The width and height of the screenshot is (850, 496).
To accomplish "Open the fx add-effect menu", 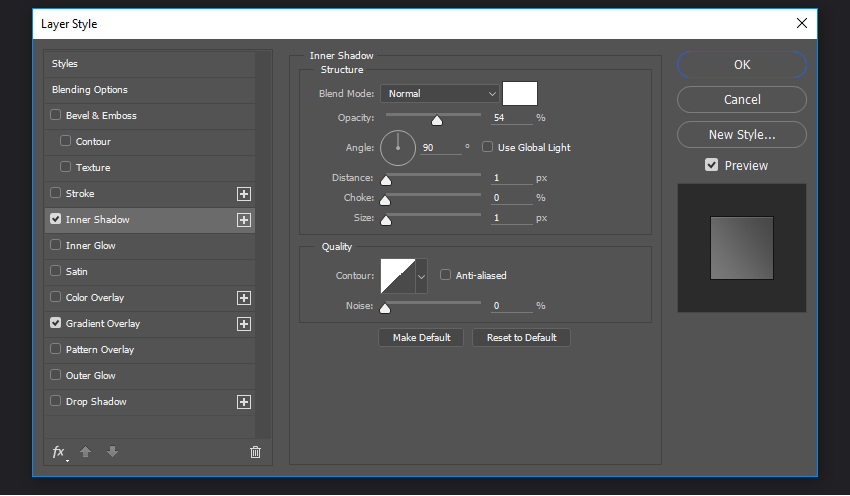I will coord(59,452).
